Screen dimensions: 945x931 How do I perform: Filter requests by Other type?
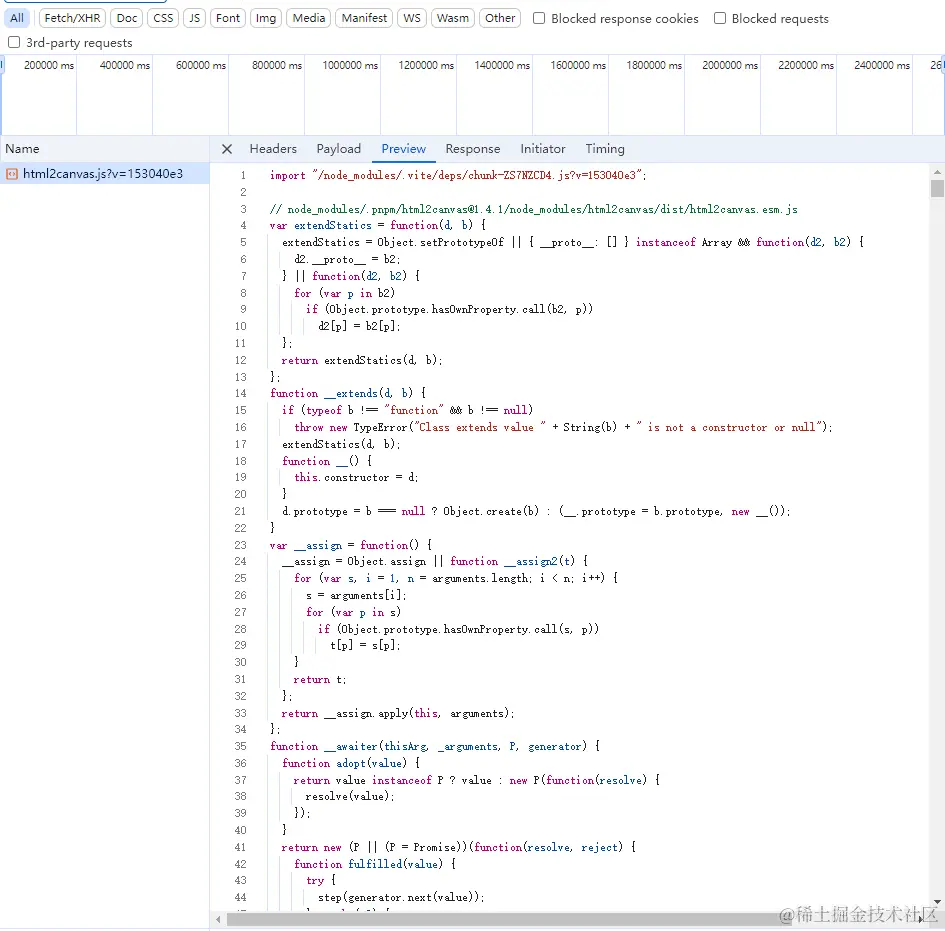tap(500, 18)
